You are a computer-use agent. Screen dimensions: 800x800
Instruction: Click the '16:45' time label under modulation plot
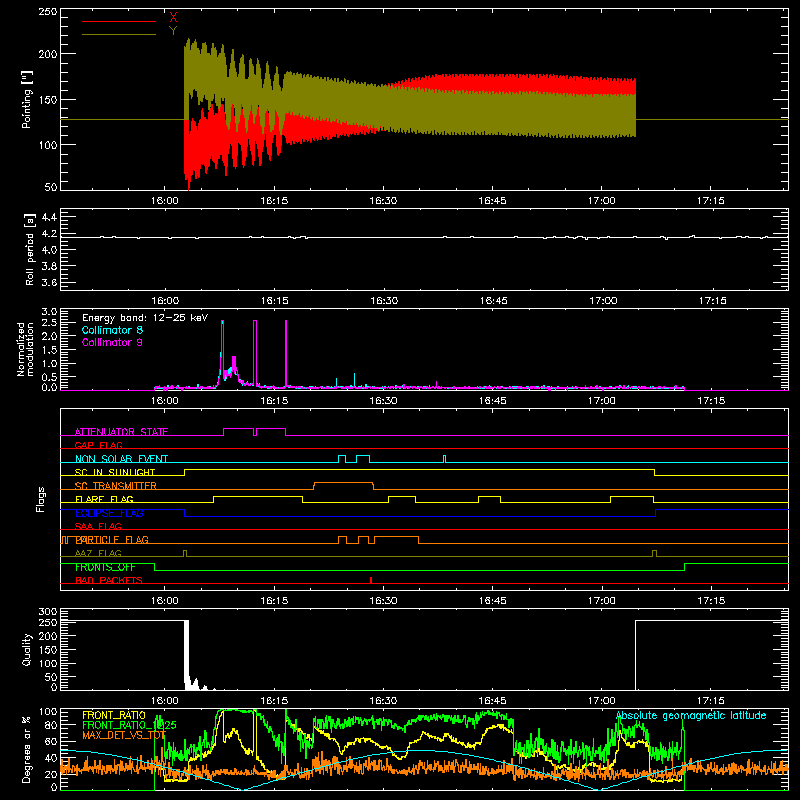coord(493,401)
